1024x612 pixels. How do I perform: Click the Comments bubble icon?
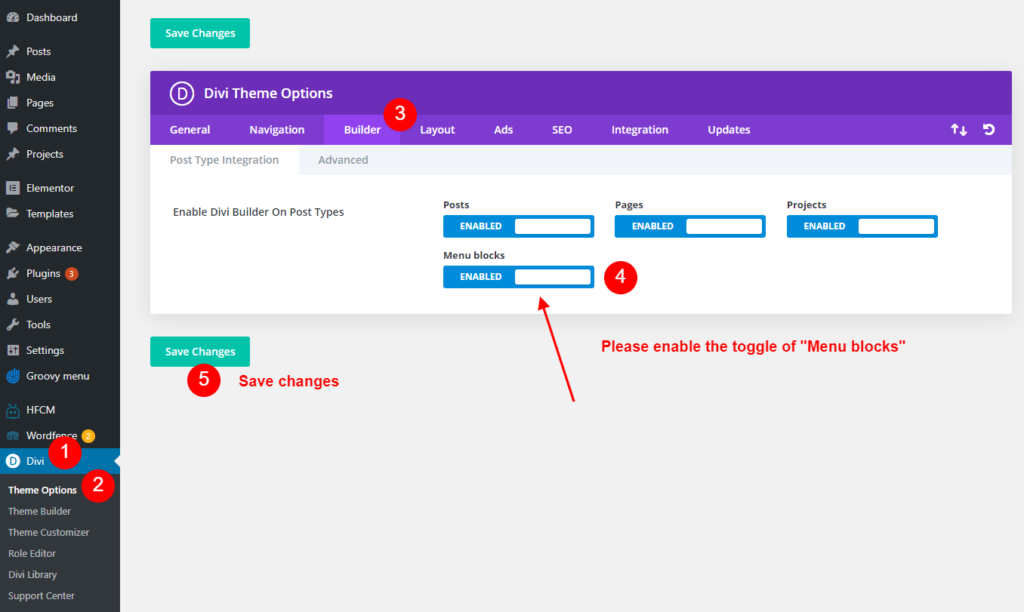(x=12, y=128)
